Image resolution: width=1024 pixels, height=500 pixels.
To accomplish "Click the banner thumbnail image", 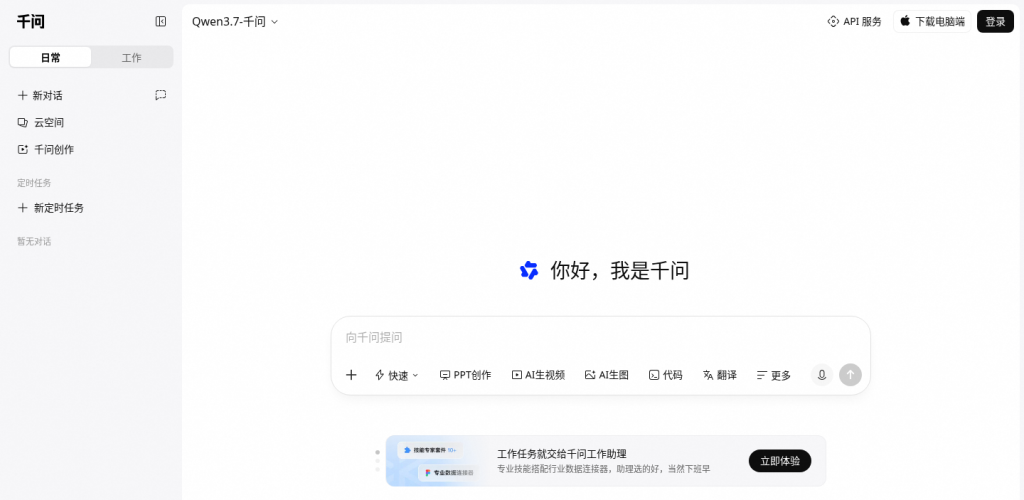I will click(438, 461).
